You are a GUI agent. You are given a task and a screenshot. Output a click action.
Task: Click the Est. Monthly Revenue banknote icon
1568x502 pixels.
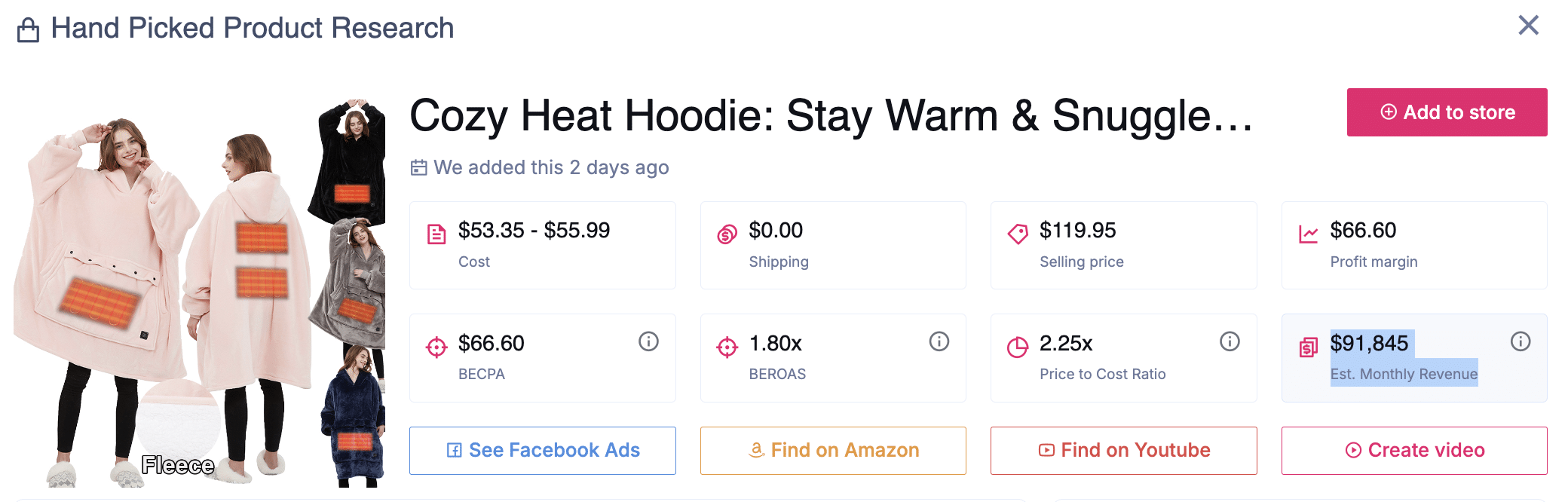click(1310, 347)
